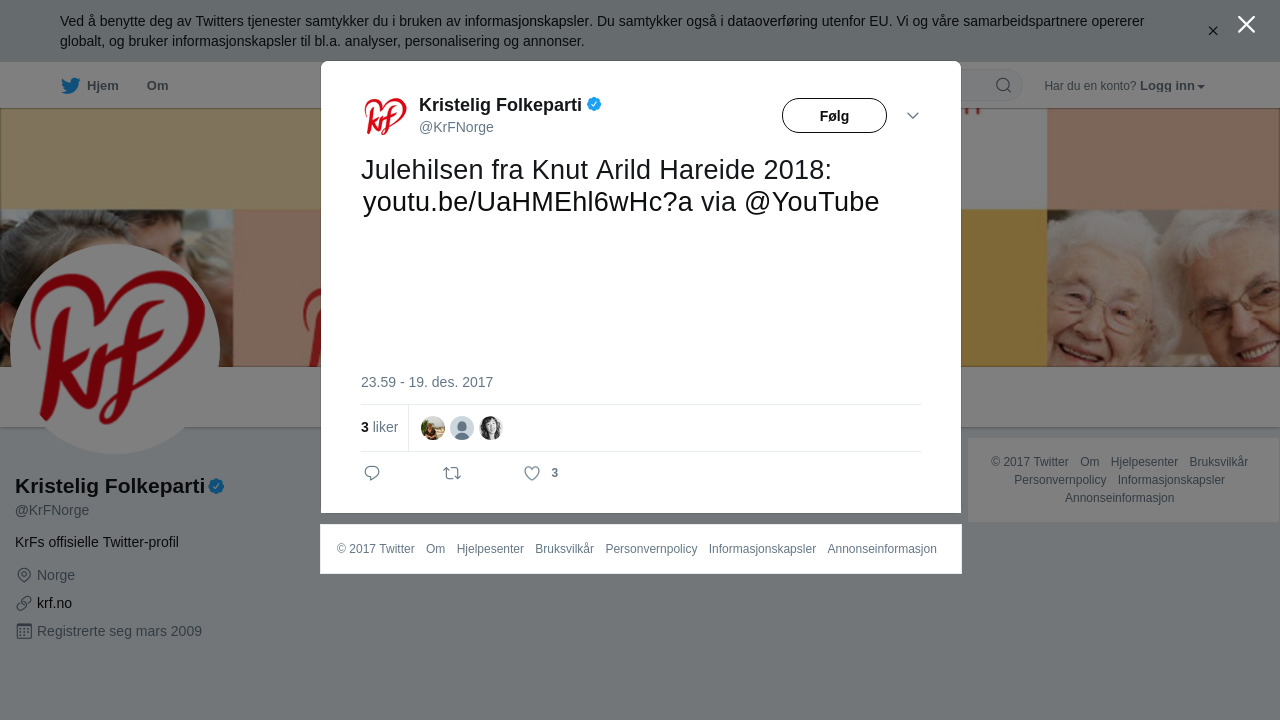The image size is (1280, 720).
Task: Click the search magnifier icon
Action: click(1003, 85)
